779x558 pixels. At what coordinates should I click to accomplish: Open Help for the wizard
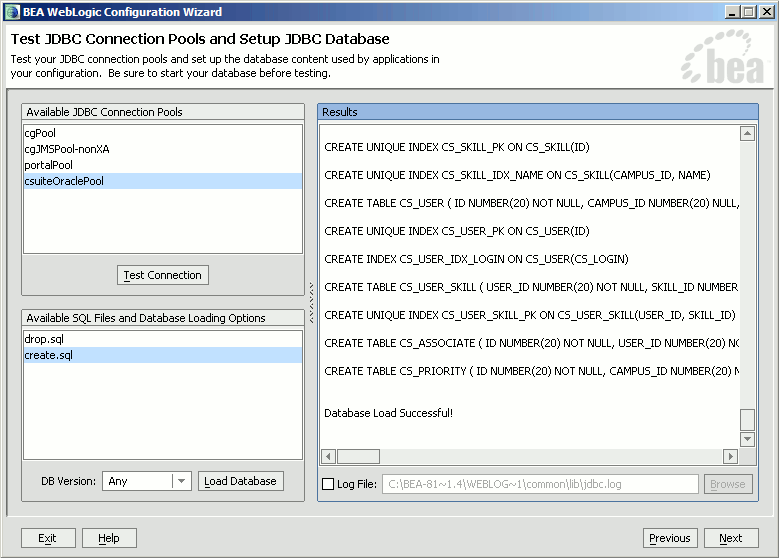[109, 538]
